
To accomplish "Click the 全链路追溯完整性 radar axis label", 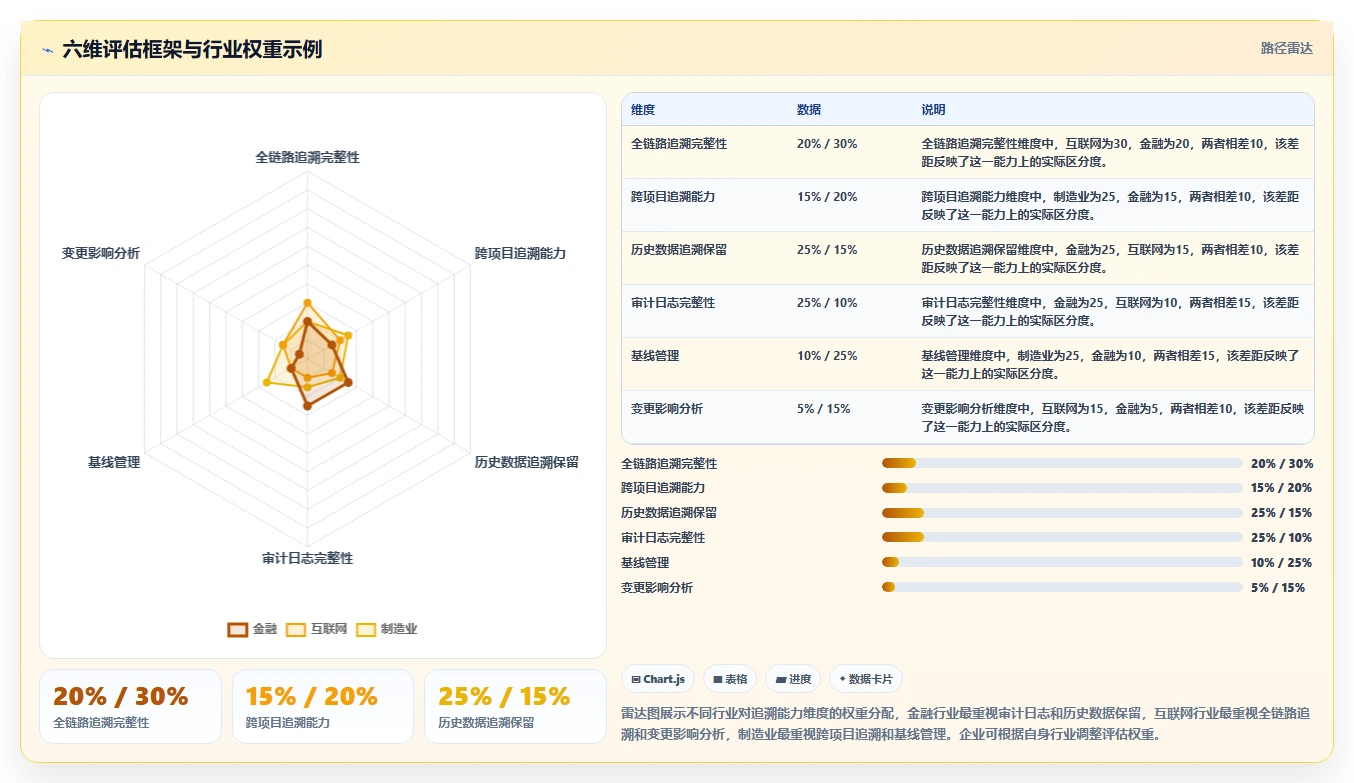I will pyautogui.click(x=307, y=158).
